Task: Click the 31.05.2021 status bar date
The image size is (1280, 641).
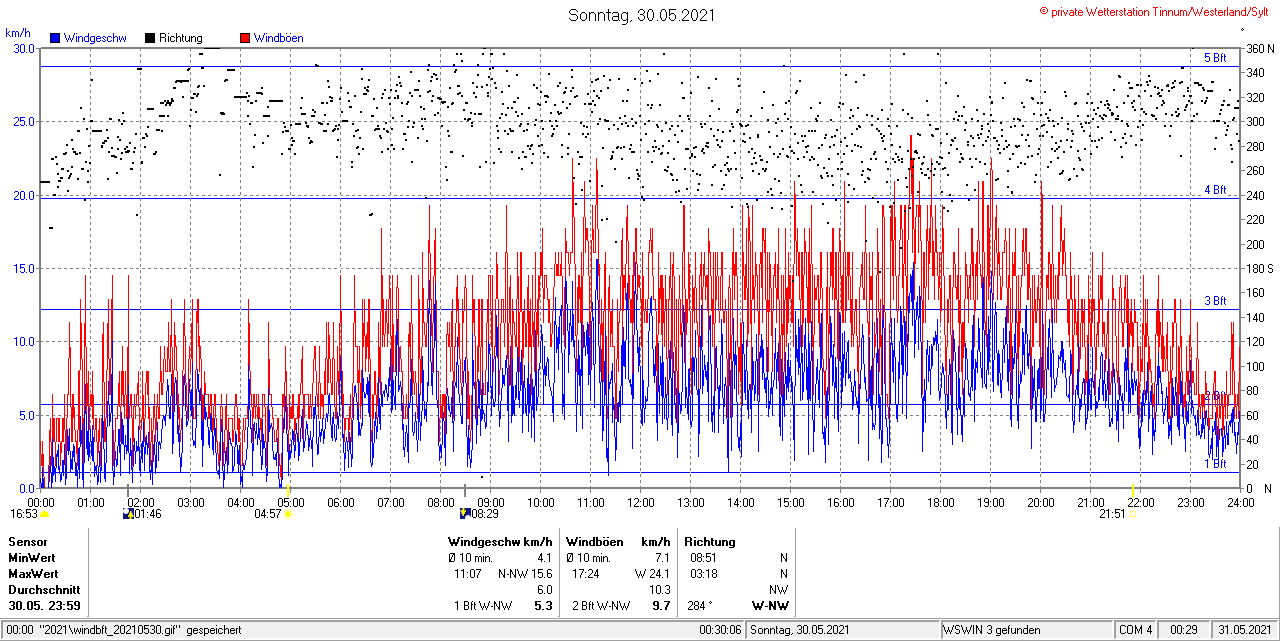Action: point(1243,630)
